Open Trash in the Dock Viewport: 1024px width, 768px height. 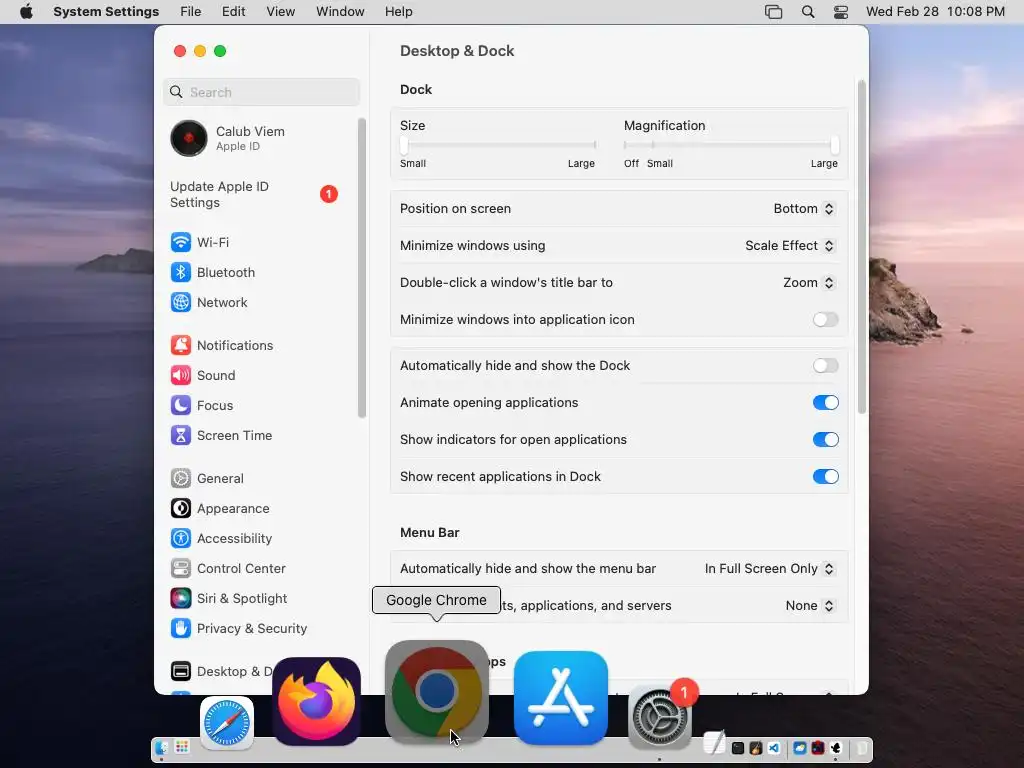[x=862, y=748]
